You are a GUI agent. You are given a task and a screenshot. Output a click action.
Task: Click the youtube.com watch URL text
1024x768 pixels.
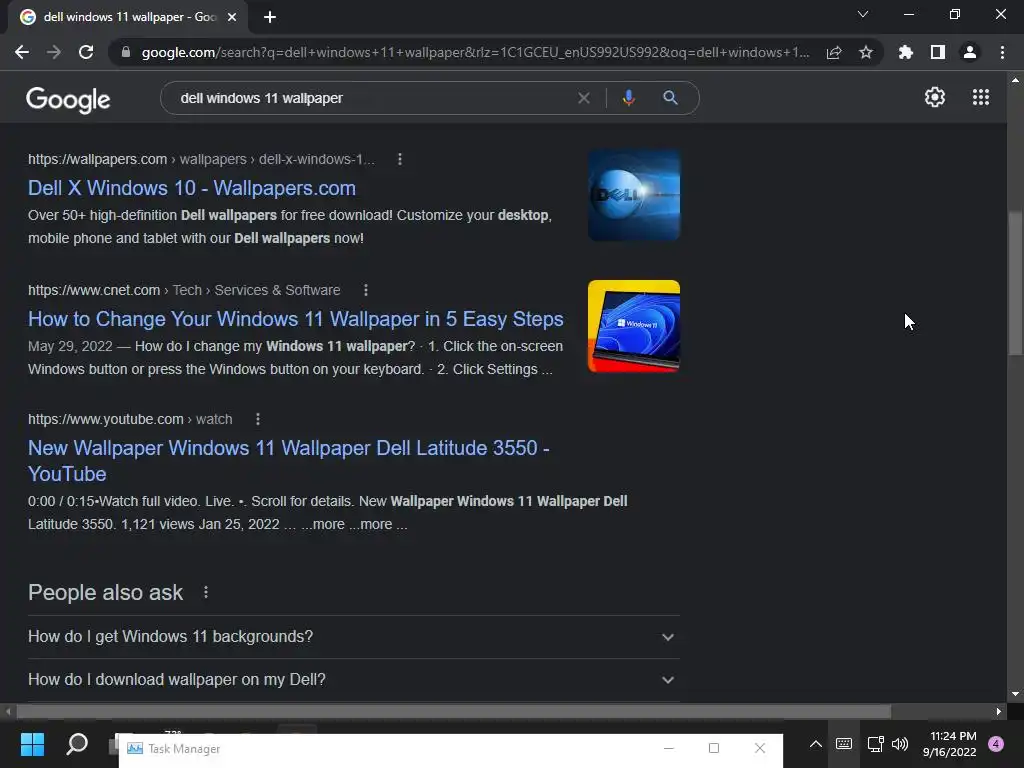(130, 419)
